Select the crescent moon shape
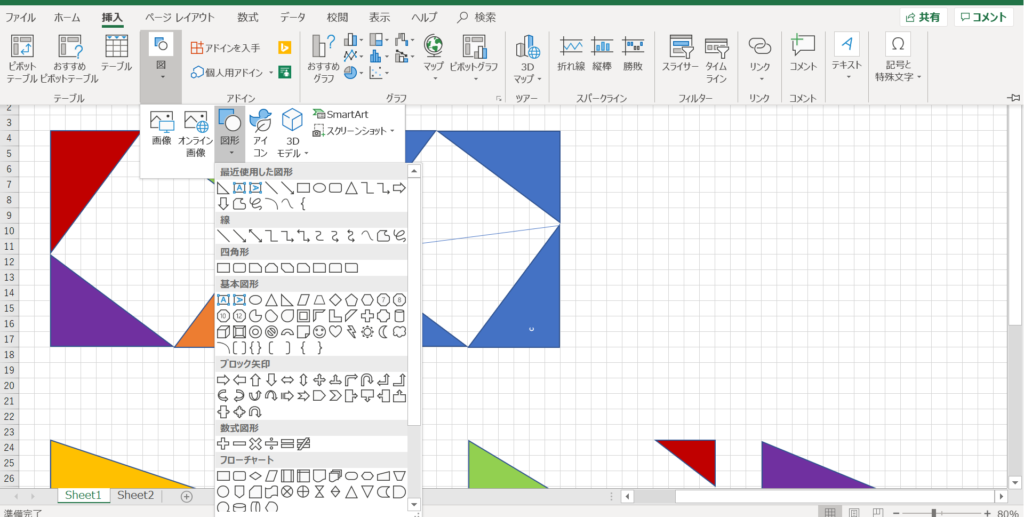This screenshot has width=1024, height=517. [x=383, y=332]
